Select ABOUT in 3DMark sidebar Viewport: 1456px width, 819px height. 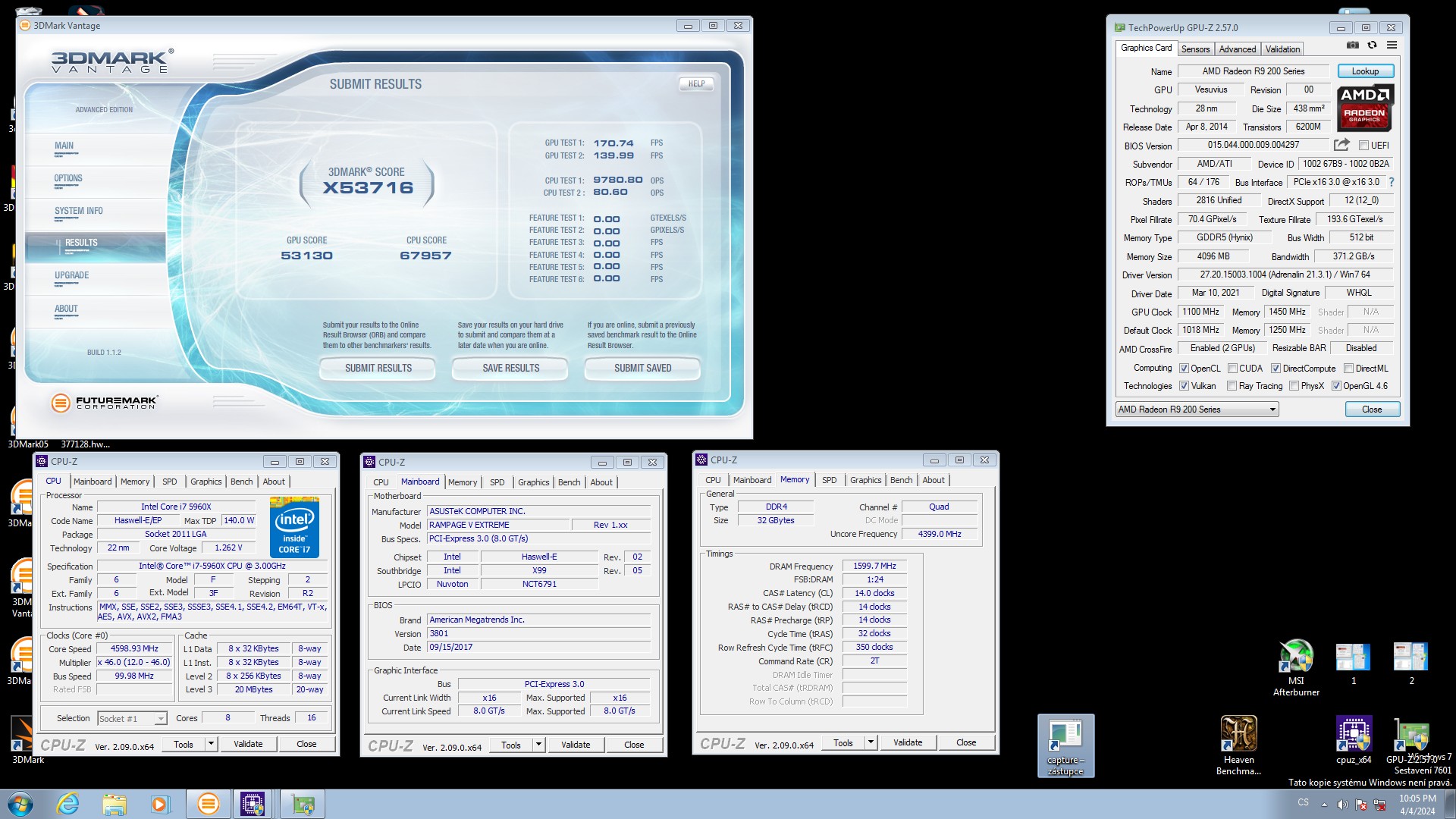click(66, 309)
